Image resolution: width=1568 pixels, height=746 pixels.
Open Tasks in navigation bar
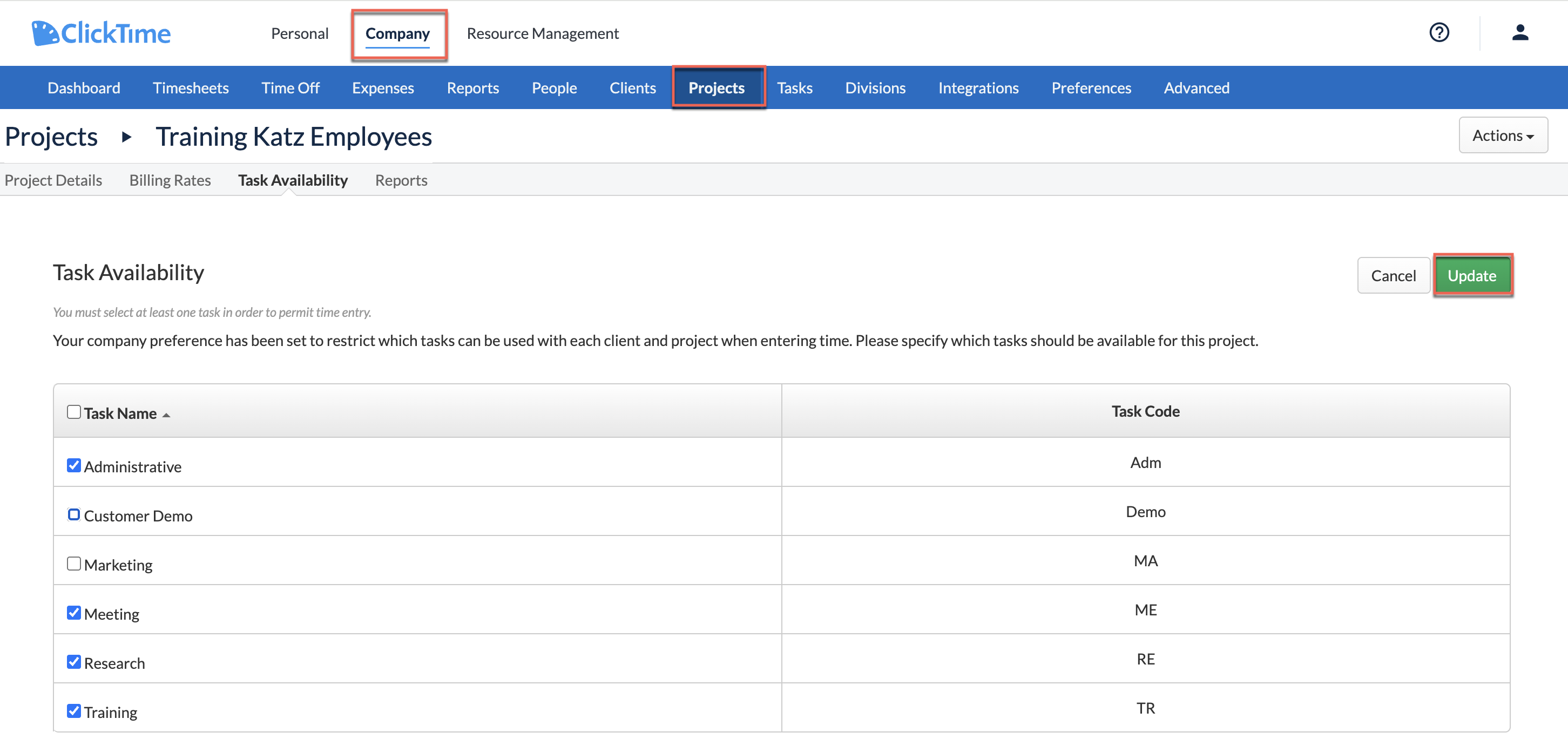tap(794, 87)
